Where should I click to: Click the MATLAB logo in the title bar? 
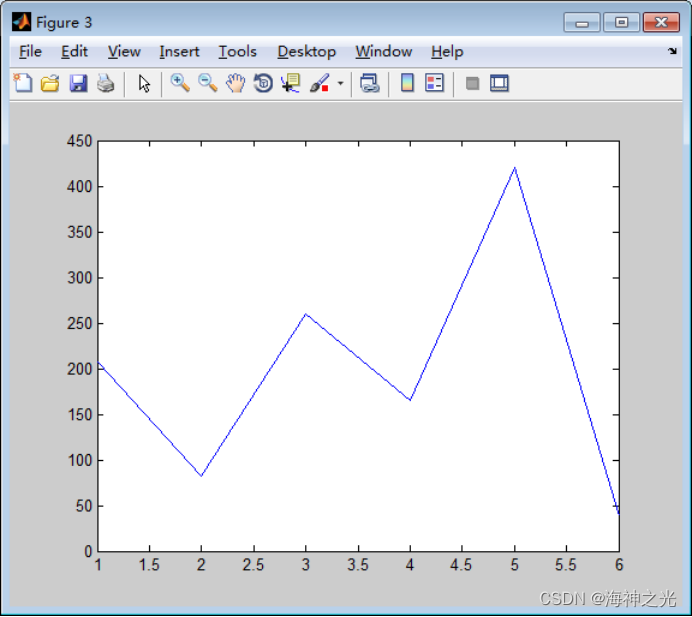coord(21,22)
